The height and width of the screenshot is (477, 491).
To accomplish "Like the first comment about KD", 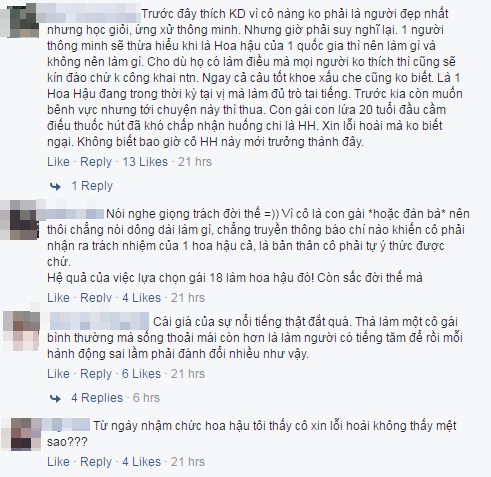I will pos(58,162).
